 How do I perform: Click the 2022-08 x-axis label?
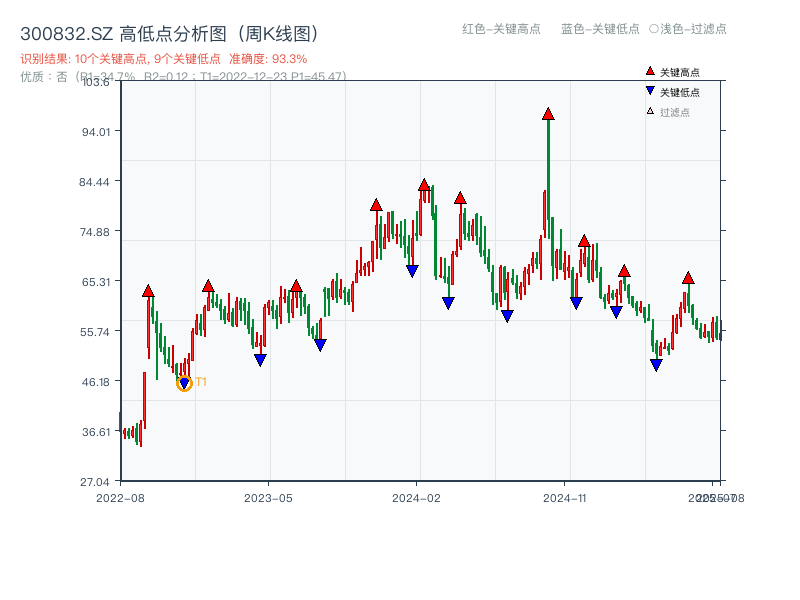[x=120, y=498]
